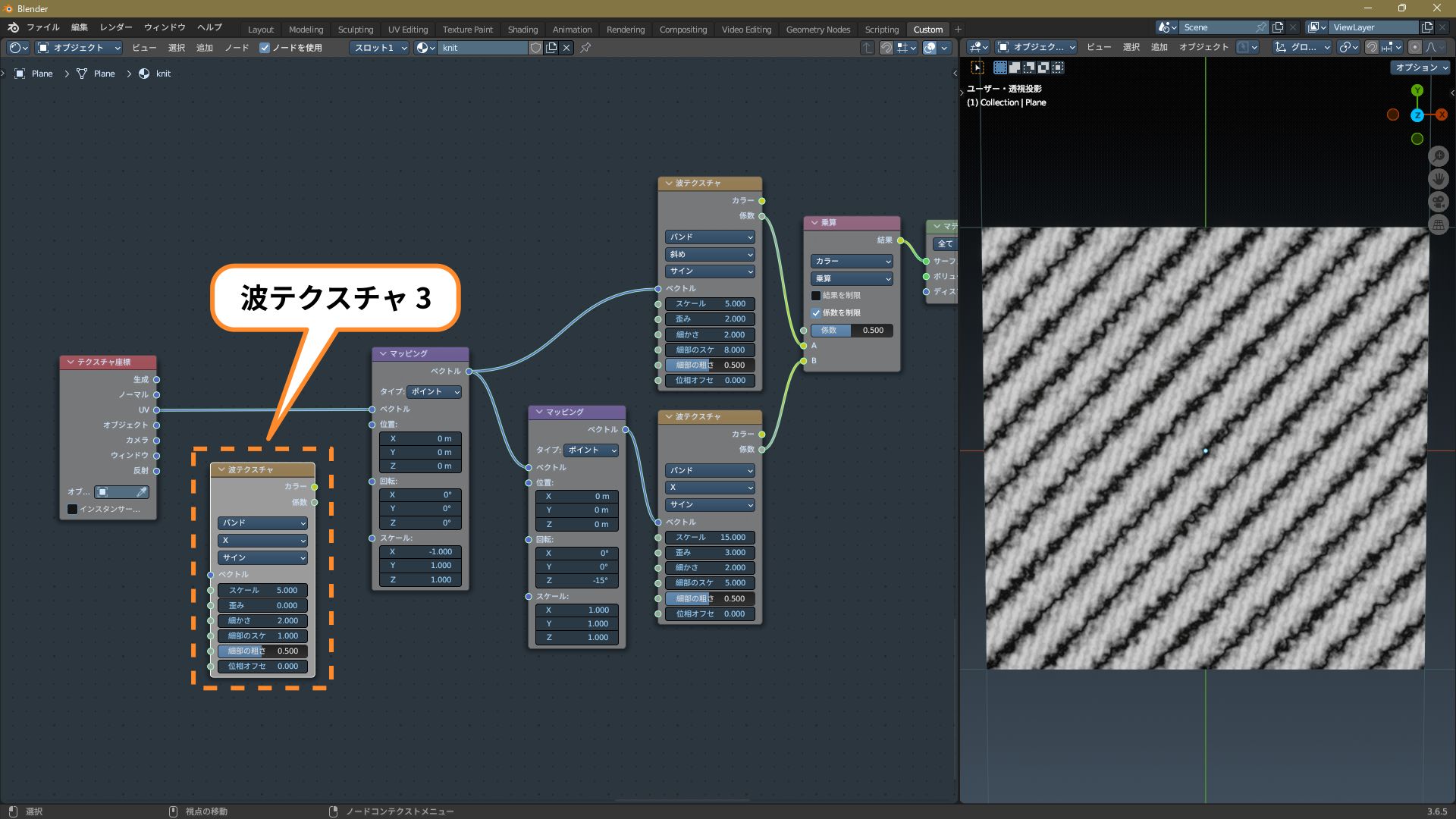The width and height of the screenshot is (1456, 819).
Task: Toggle the ノードを使用 checkbox
Action: [265, 48]
